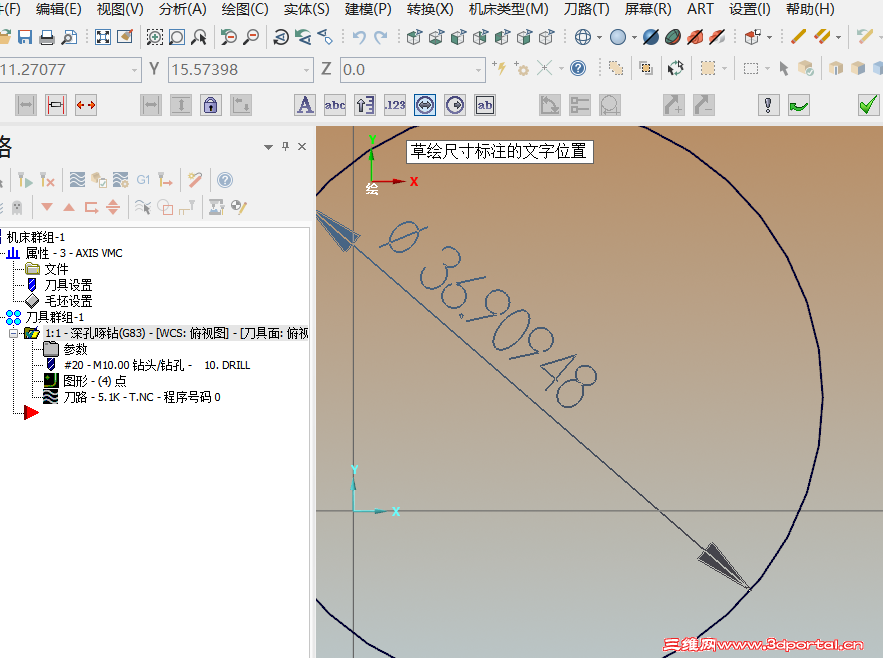Click the dimension lock padlock icon

point(211,105)
